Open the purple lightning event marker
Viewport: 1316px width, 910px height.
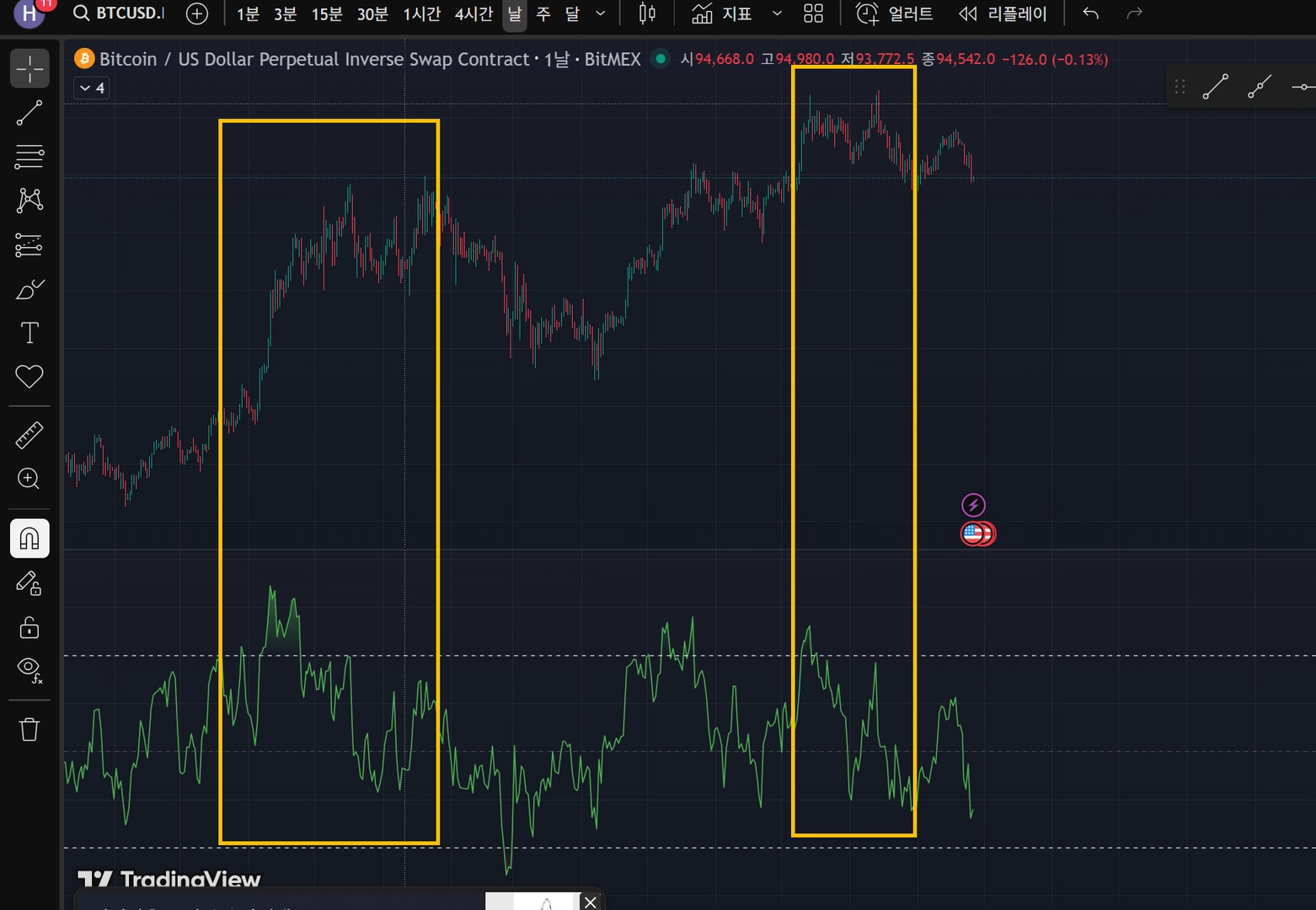973,505
